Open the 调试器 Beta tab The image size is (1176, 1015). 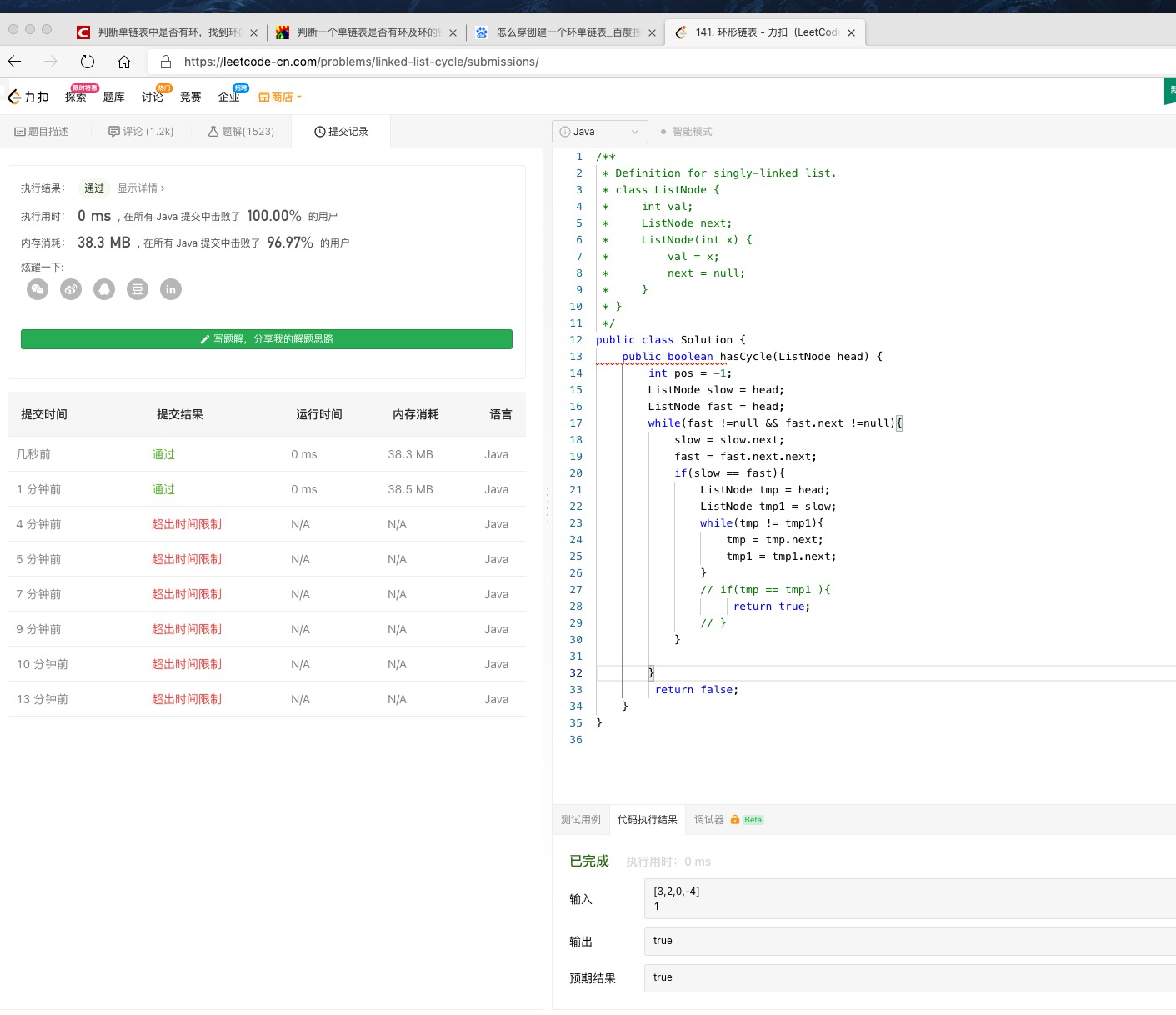pos(728,820)
